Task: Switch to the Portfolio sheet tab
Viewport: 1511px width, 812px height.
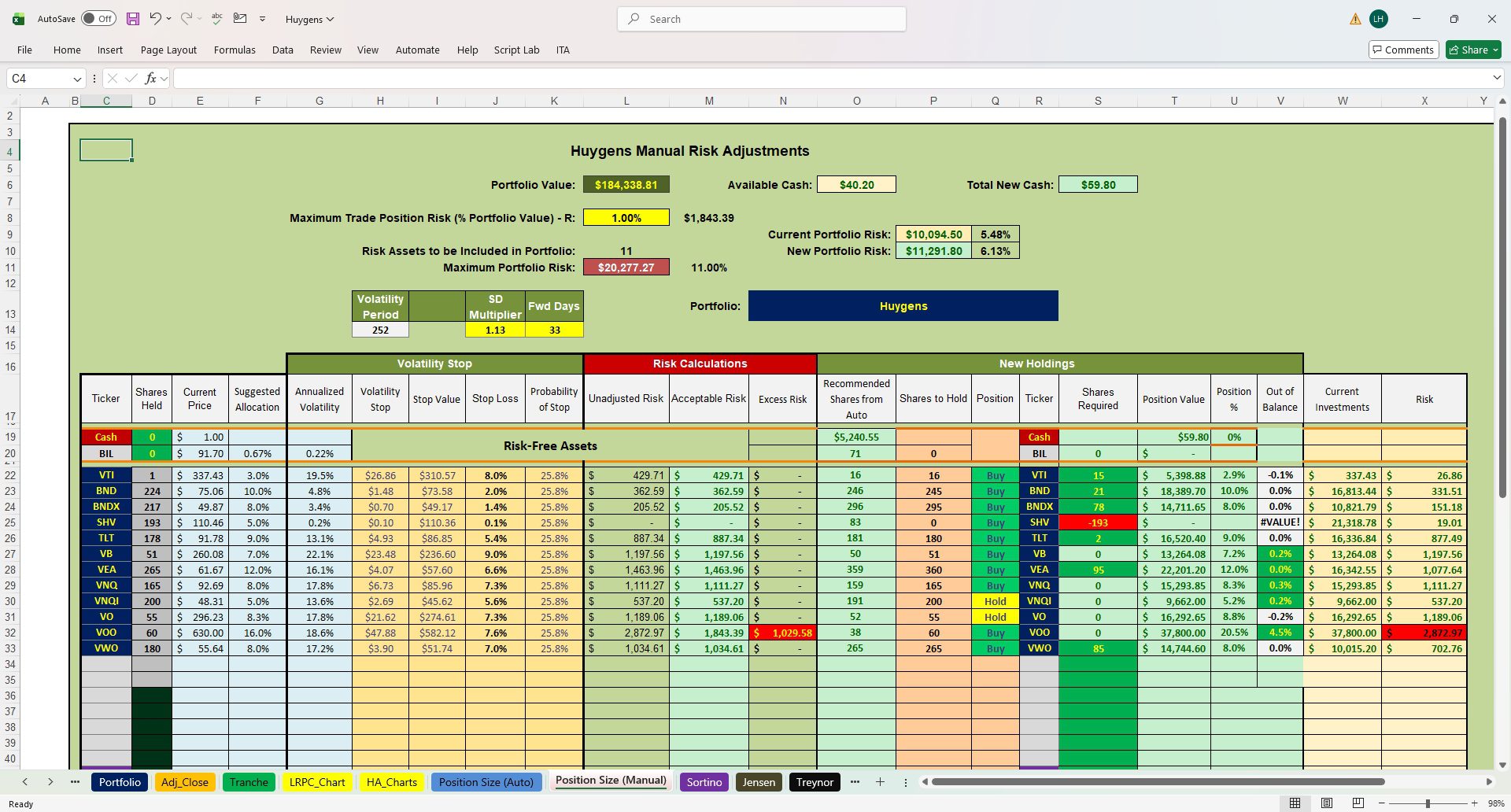Action: pyautogui.click(x=120, y=782)
